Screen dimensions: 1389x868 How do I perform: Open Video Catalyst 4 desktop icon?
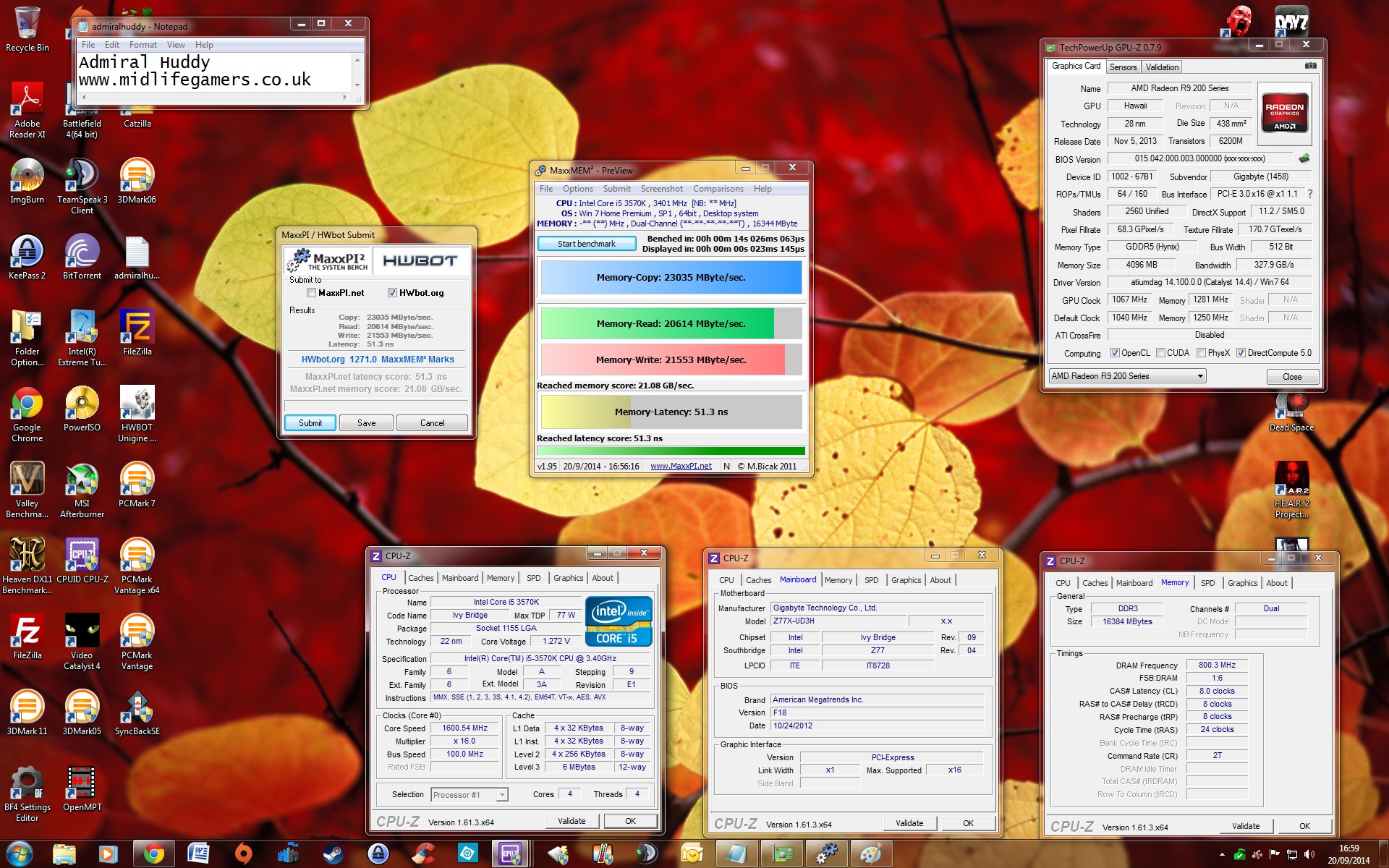82,642
